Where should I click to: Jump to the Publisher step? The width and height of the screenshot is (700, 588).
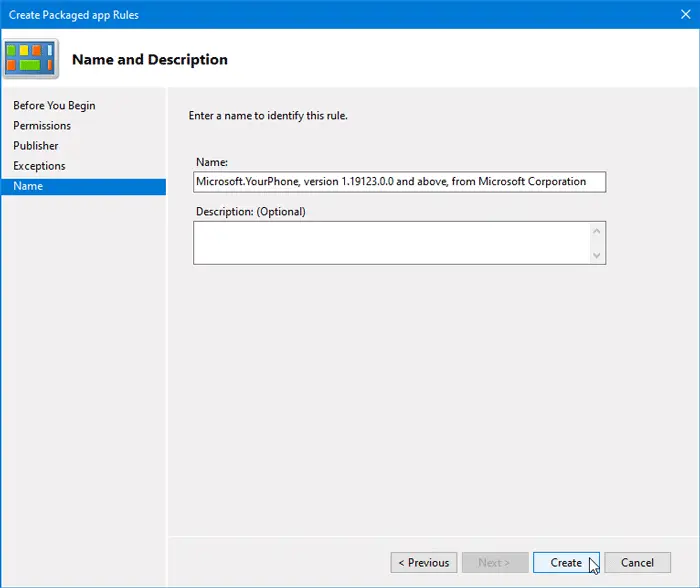tap(36, 146)
